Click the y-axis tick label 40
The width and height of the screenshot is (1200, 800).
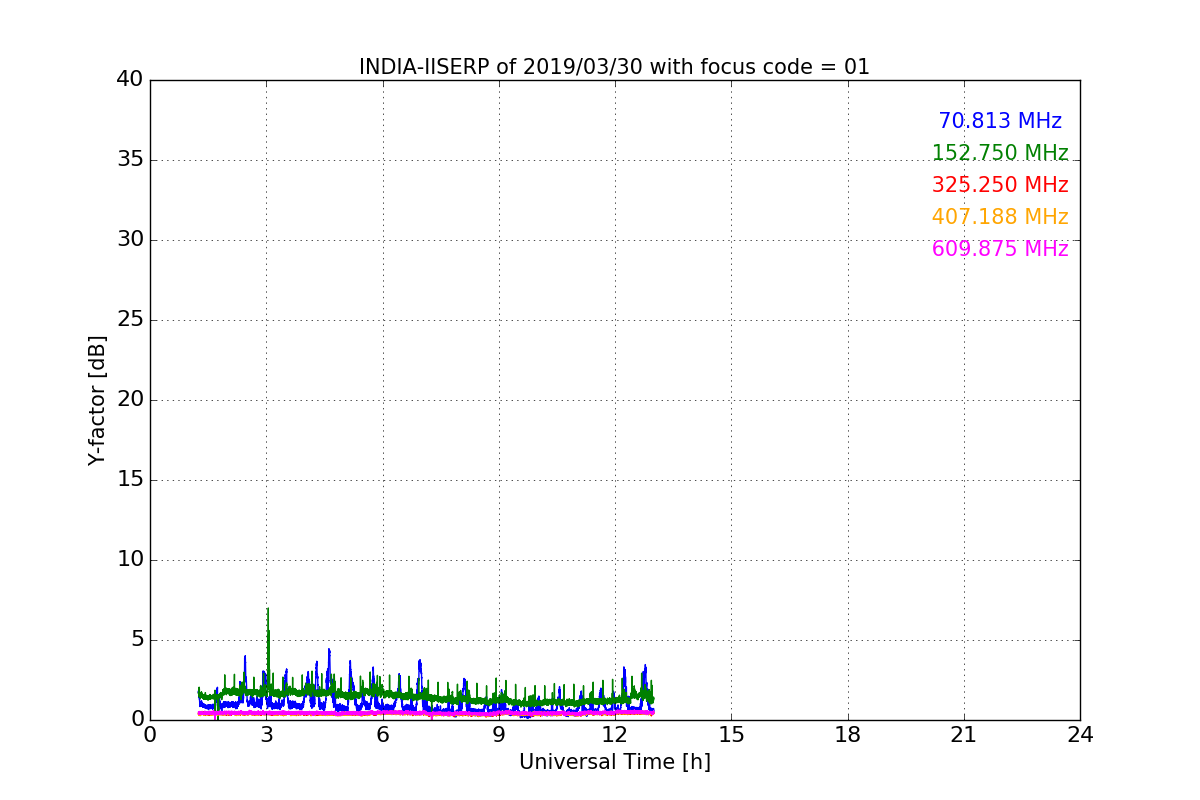coord(130,80)
